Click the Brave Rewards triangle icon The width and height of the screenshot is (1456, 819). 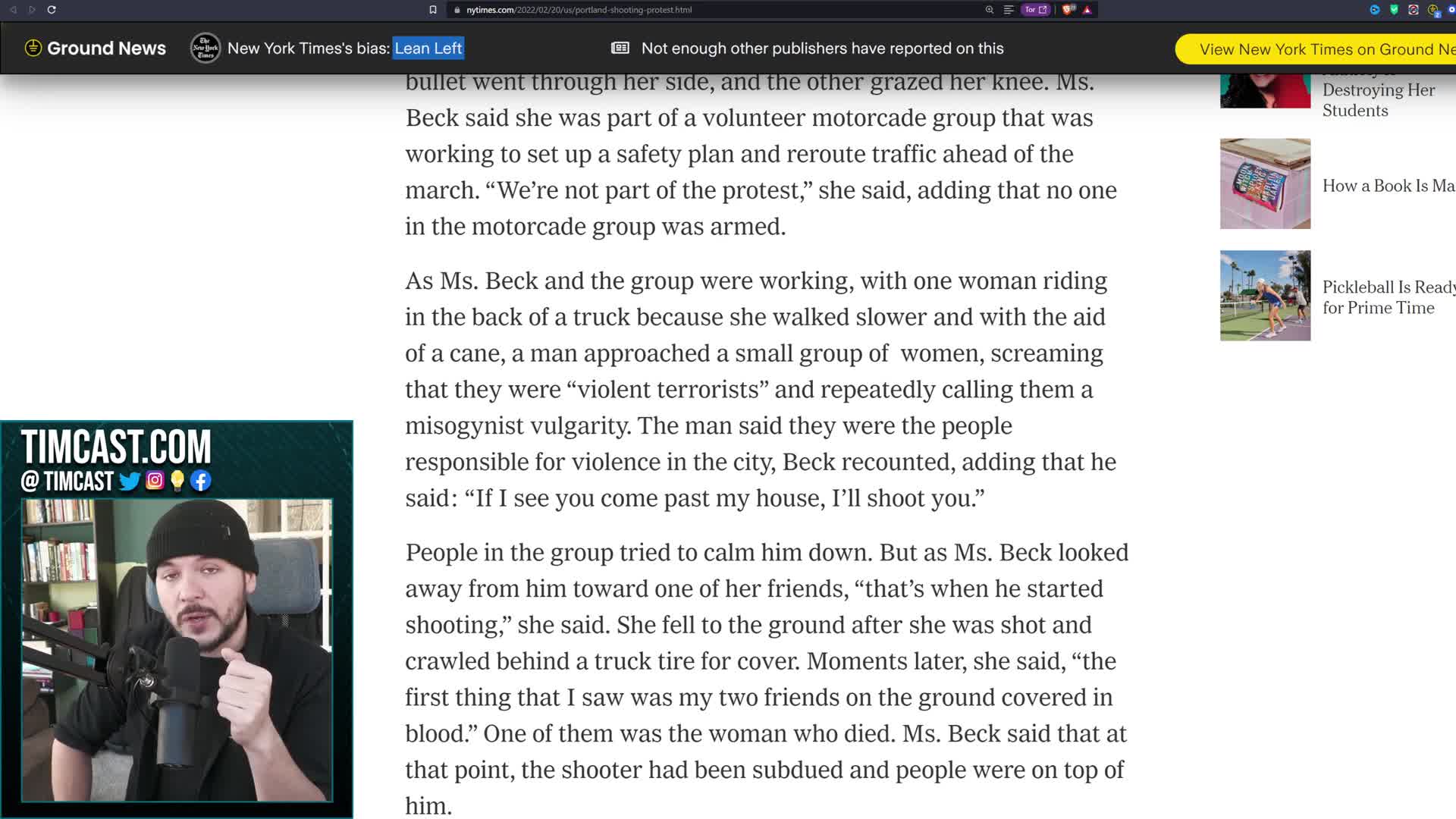pyautogui.click(x=1087, y=10)
